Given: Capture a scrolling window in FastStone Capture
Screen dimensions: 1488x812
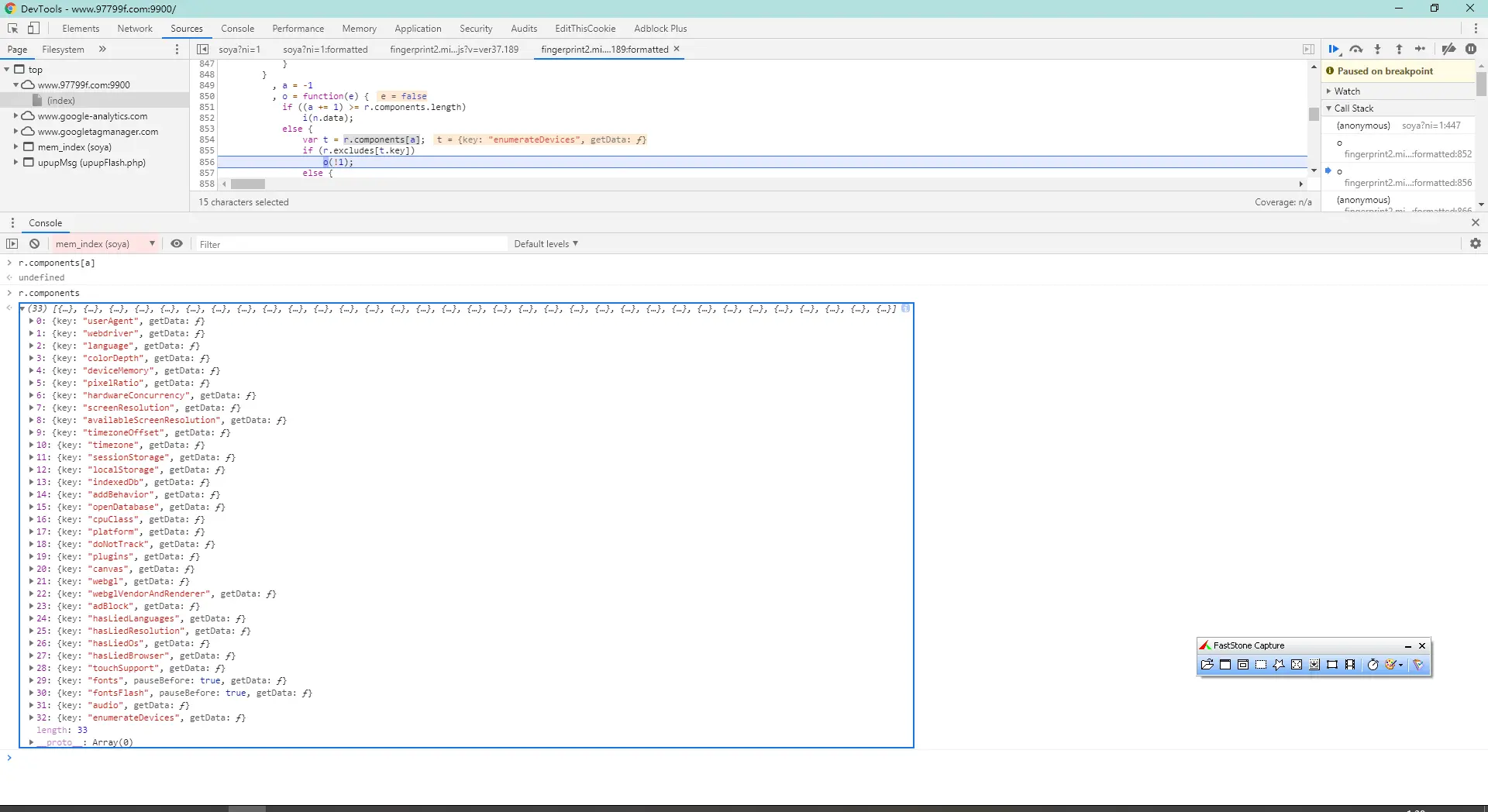Looking at the screenshot, I should point(1314,665).
